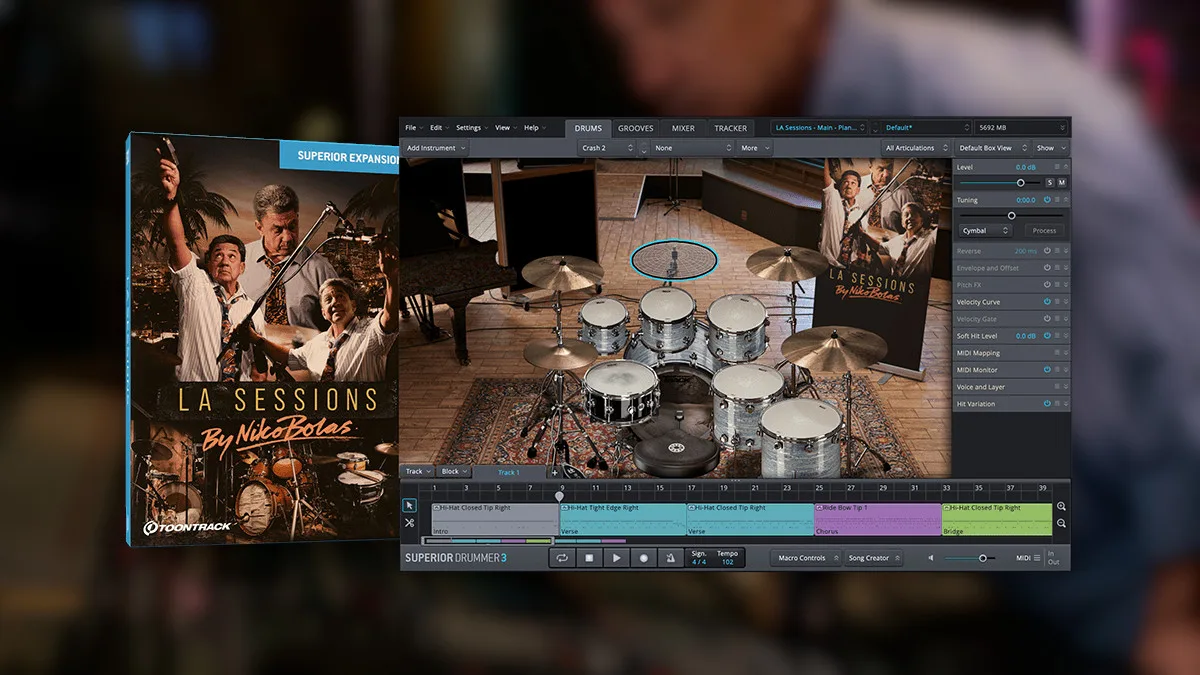Screen dimensions: 1200x675
Task: Stop playback with the stop button
Action: coord(590,558)
